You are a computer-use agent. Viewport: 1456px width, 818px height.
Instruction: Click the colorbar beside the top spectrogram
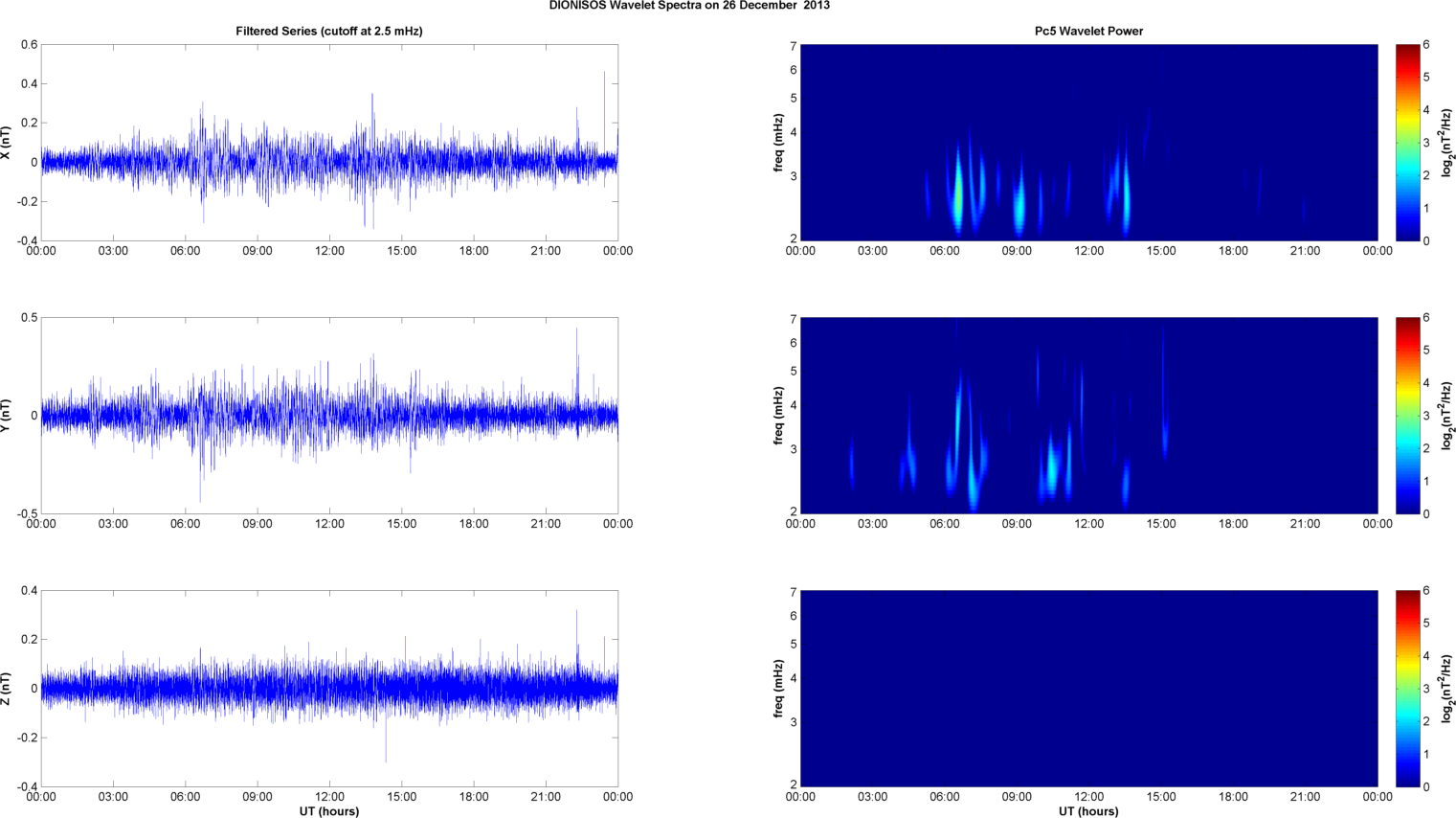[x=1407, y=143]
